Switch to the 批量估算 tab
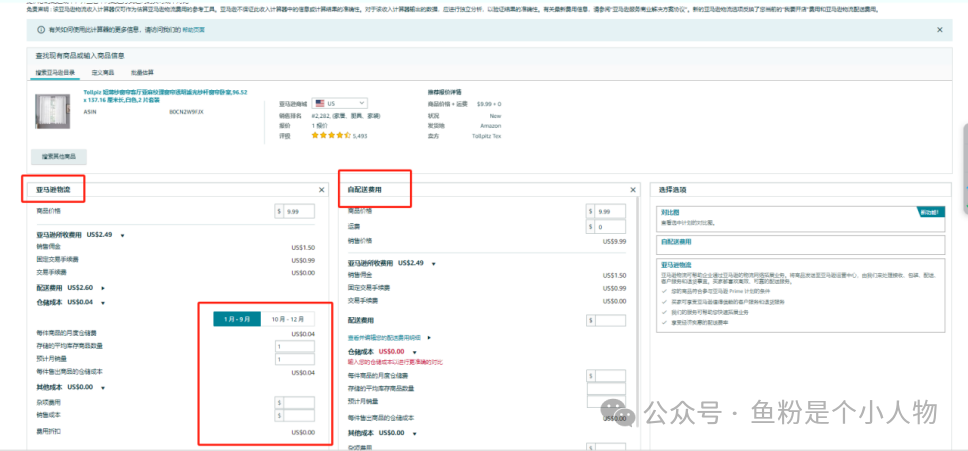The width and height of the screenshot is (968, 451). 141,72
